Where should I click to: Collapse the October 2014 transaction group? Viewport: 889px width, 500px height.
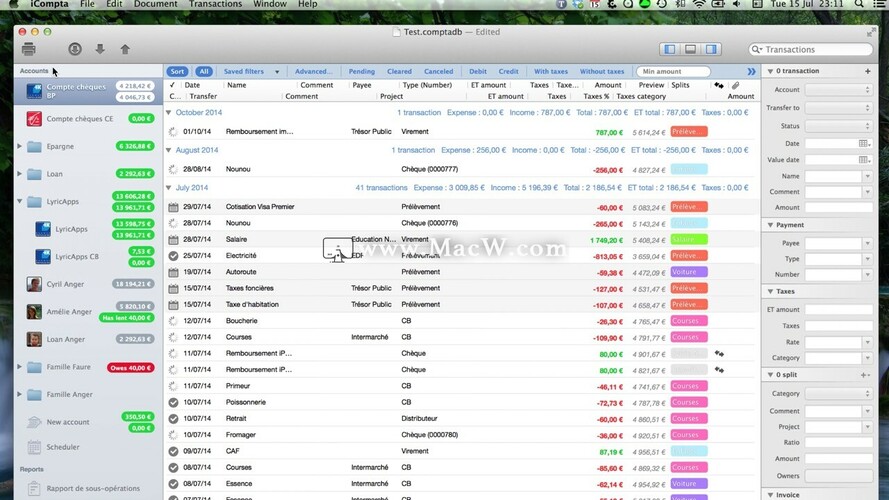coord(168,113)
